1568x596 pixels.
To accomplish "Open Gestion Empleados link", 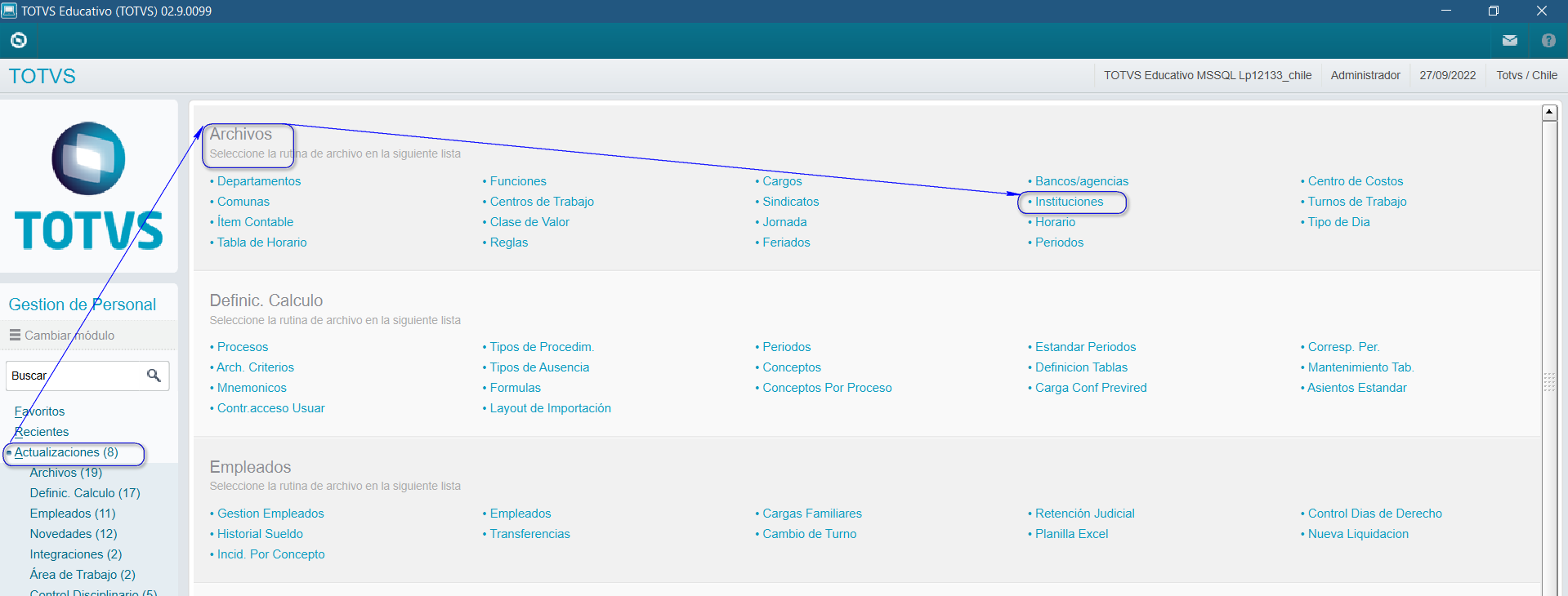I will (x=270, y=514).
